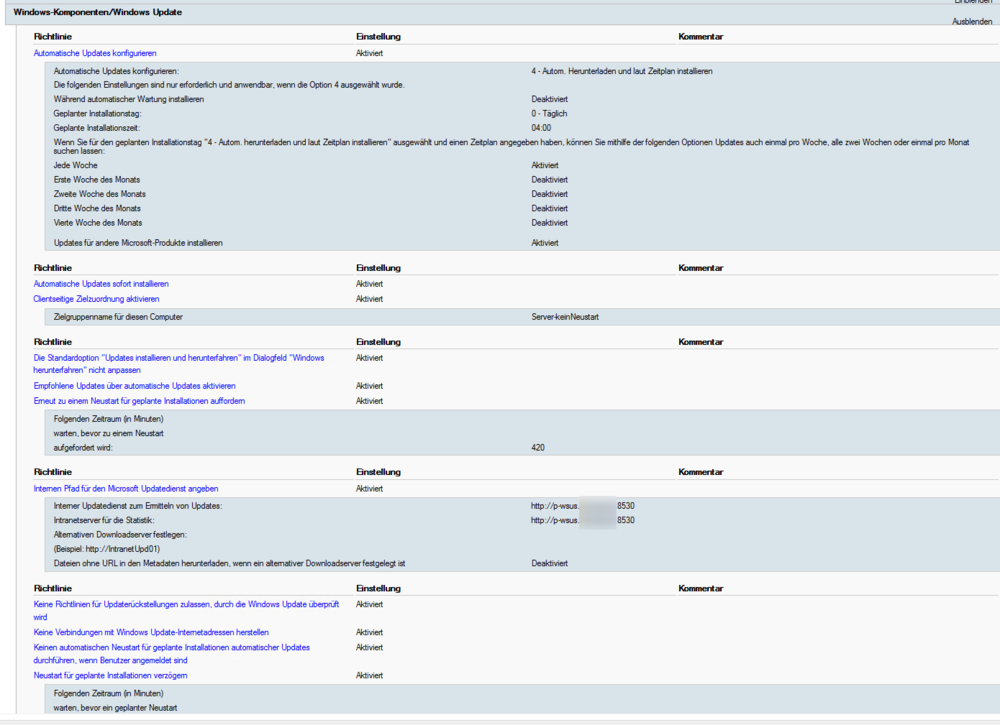Click the 'Interner Updatedienst zum Ermitteln' WSUS URL
This screenshot has width=1000, height=725.
(582, 506)
